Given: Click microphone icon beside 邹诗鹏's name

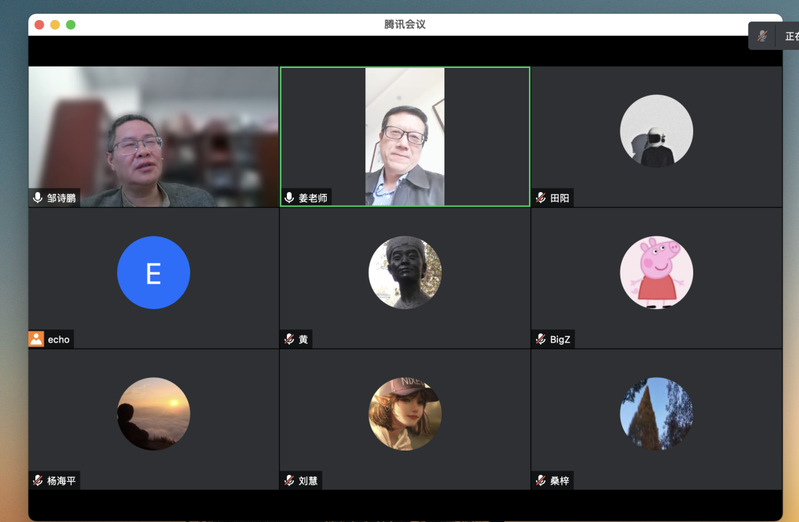Looking at the screenshot, I should (x=38, y=198).
